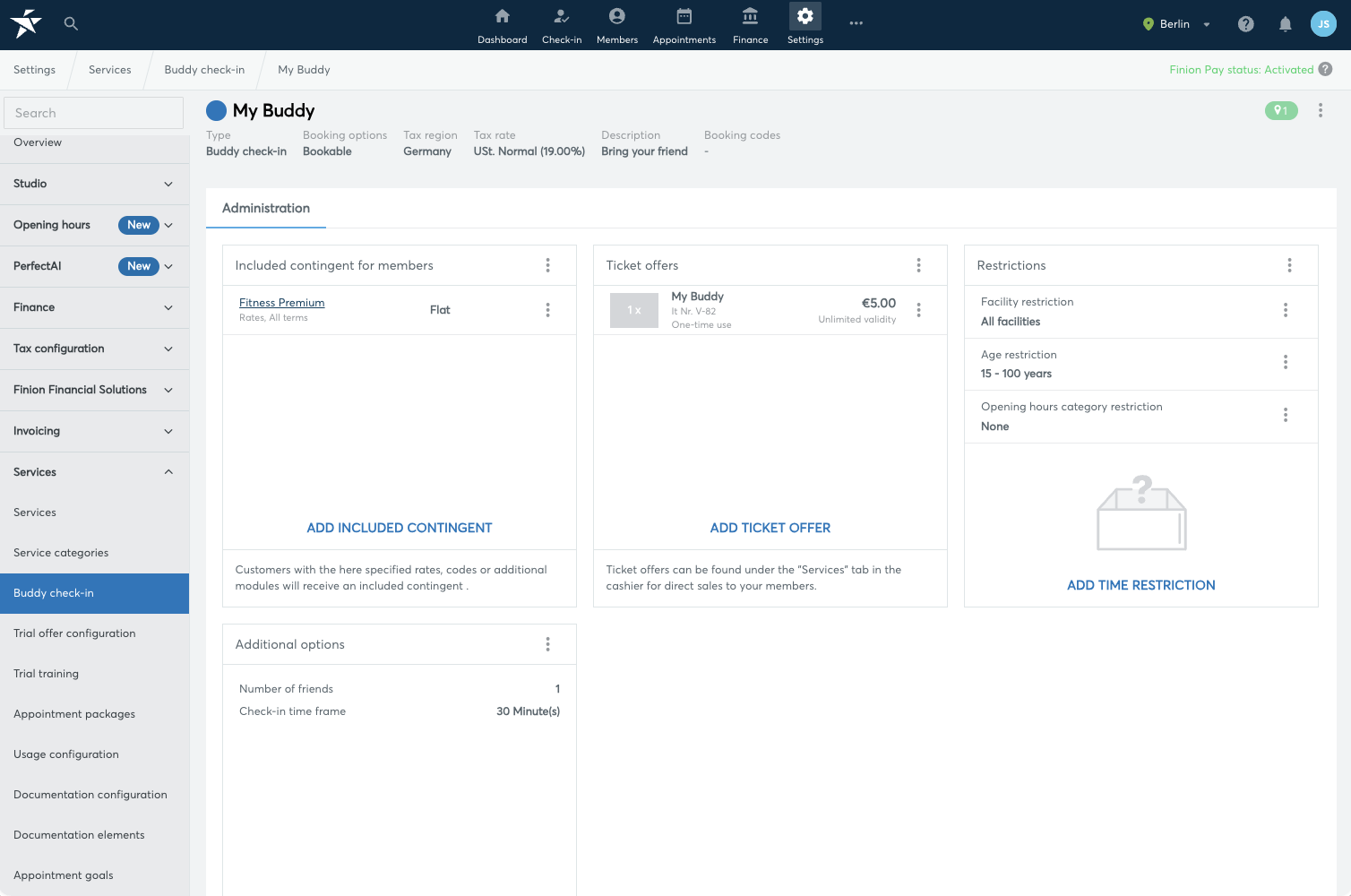Open Opening hours category restriction options
The height and width of the screenshot is (896, 1351).
pyautogui.click(x=1285, y=415)
